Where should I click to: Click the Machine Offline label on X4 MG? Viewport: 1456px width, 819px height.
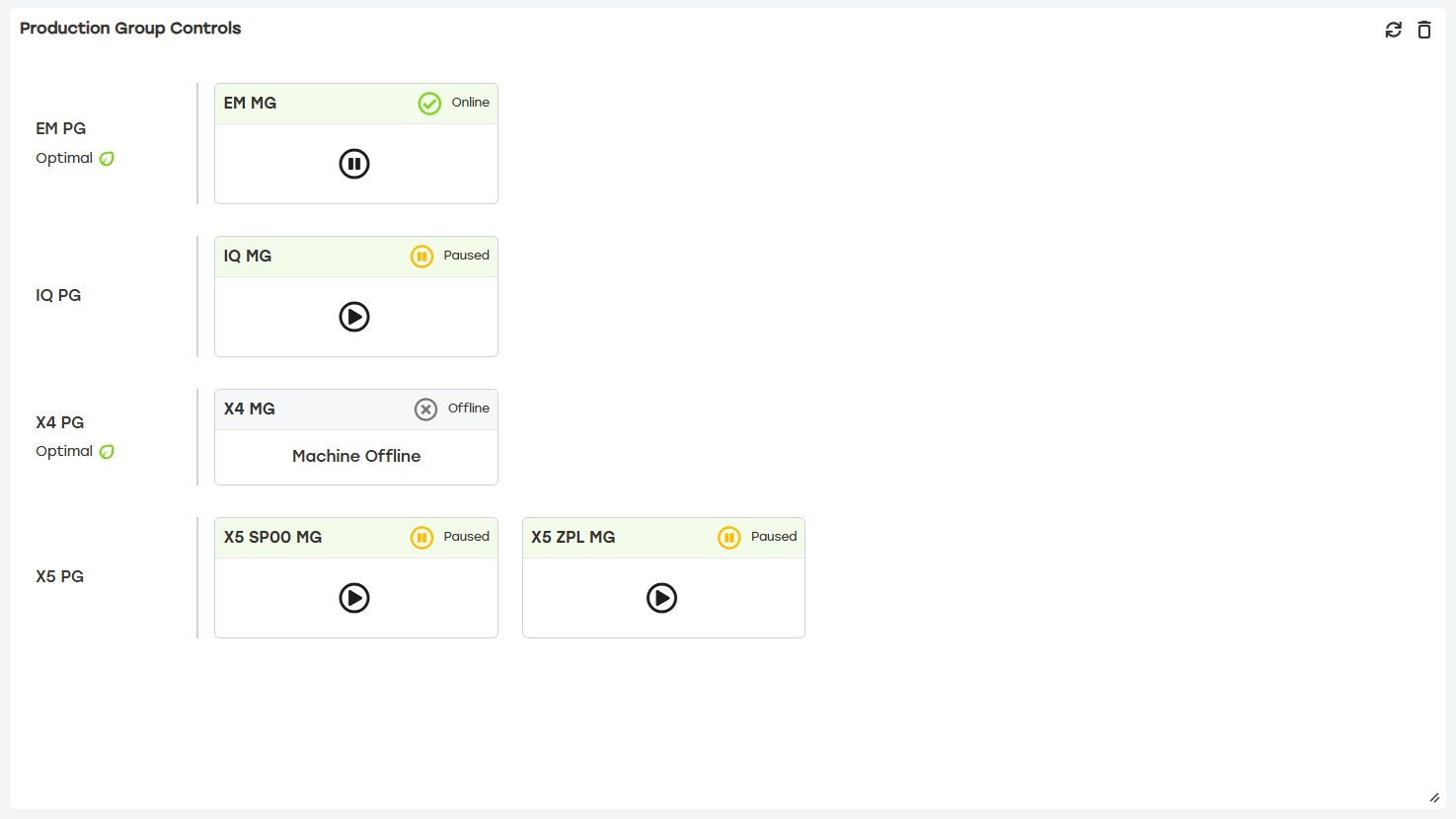tap(355, 456)
